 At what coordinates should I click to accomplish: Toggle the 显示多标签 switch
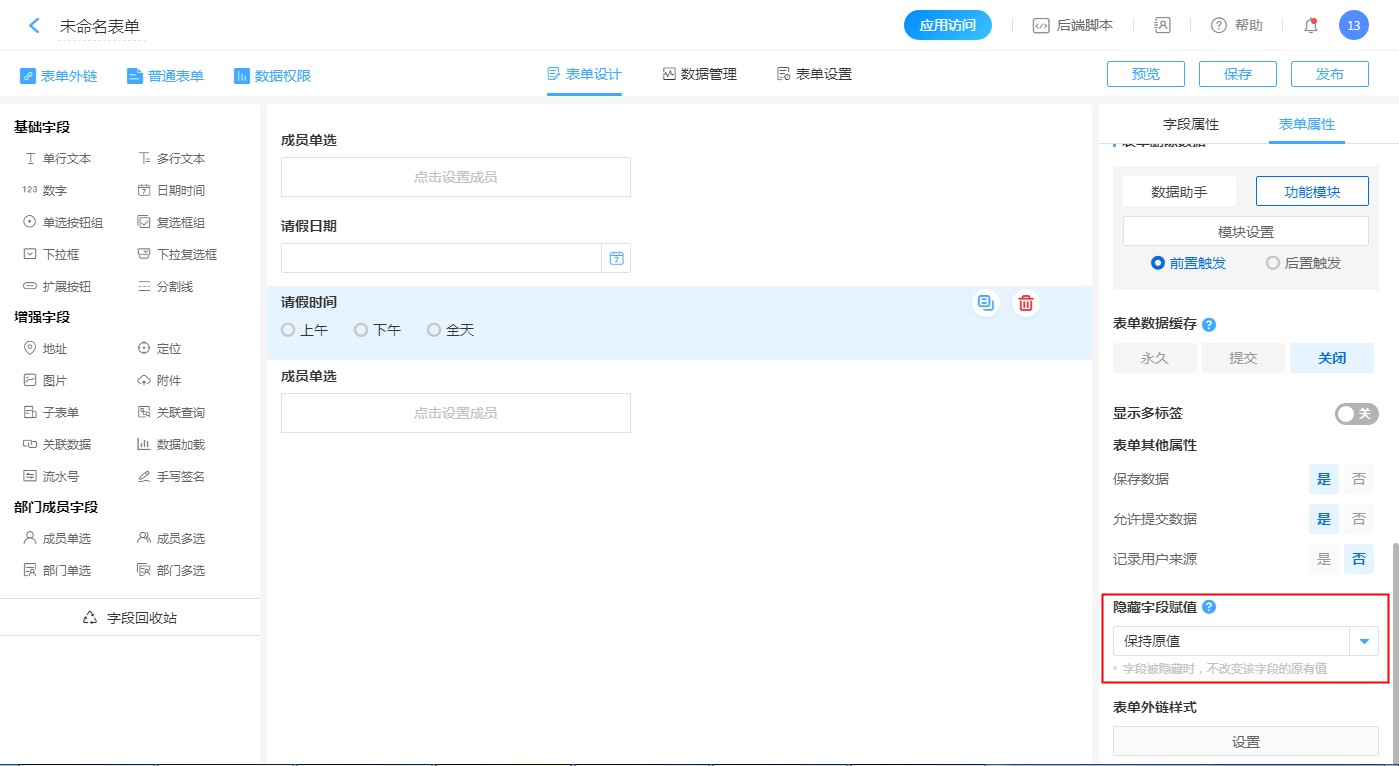click(1356, 414)
